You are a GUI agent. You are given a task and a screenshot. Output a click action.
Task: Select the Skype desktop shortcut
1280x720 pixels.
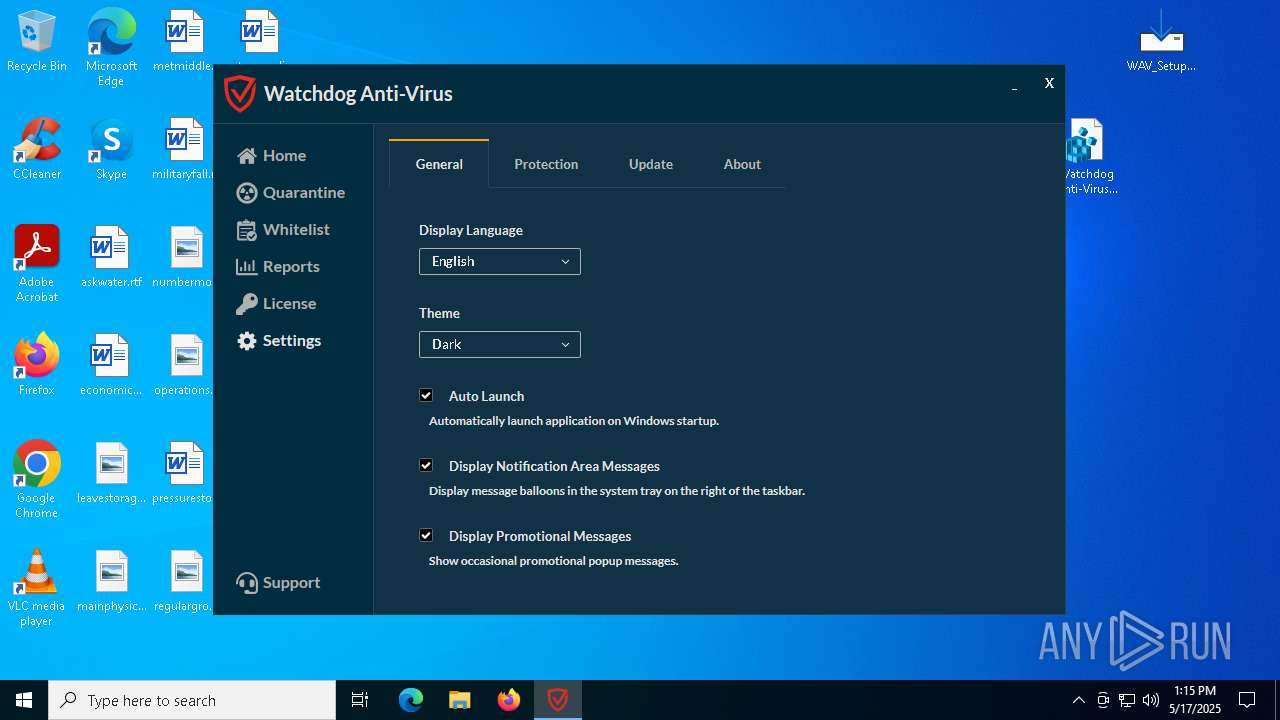pos(111,149)
